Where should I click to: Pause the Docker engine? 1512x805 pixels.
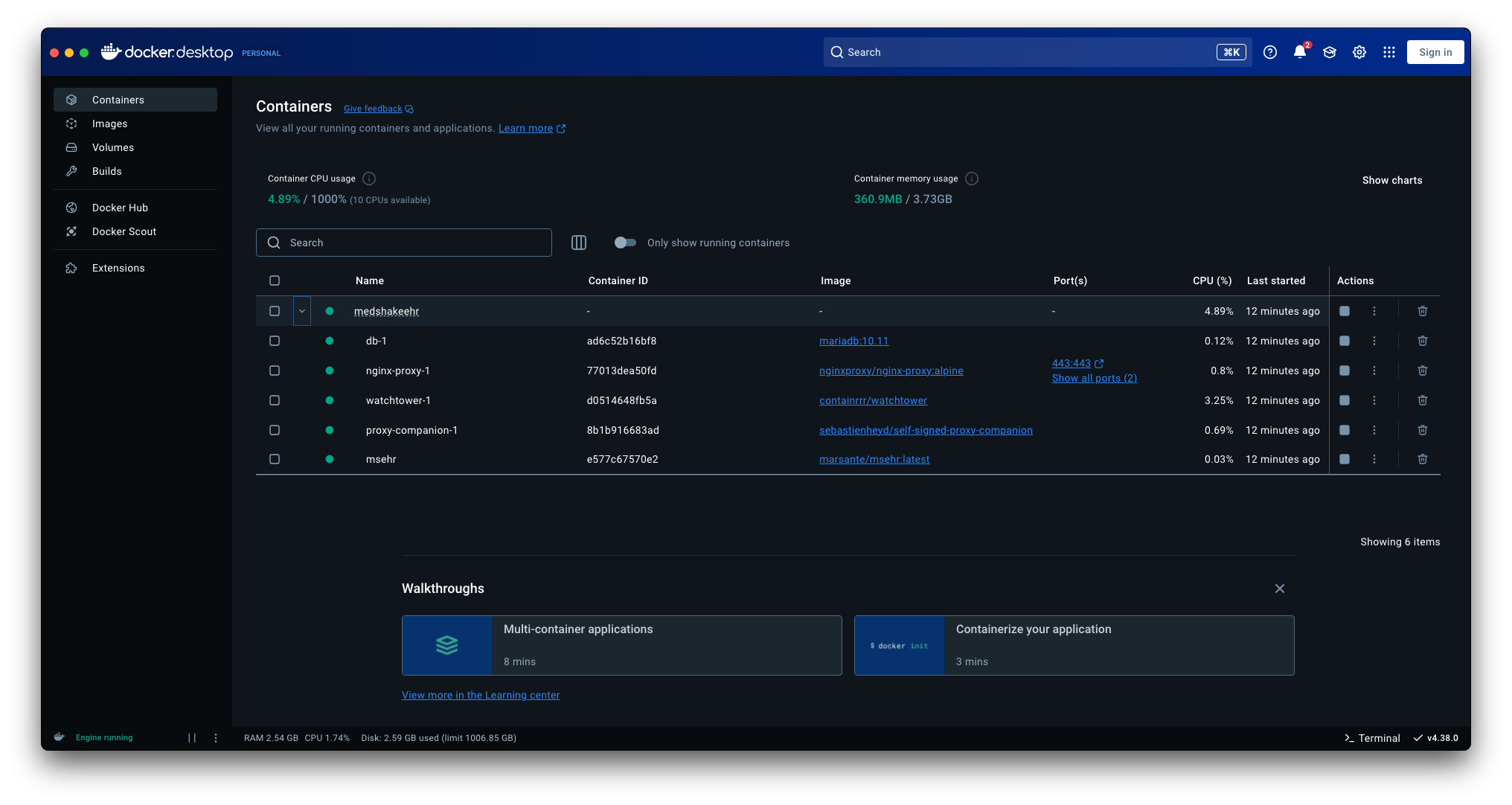pos(192,738)
